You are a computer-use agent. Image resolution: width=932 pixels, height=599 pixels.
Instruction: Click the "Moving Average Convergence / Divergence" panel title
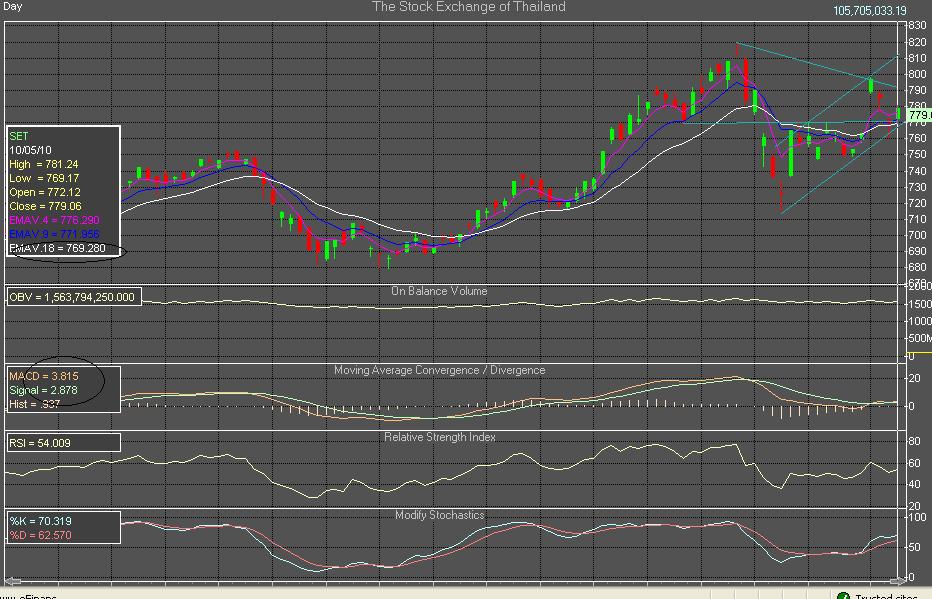(x=439, y=370)
